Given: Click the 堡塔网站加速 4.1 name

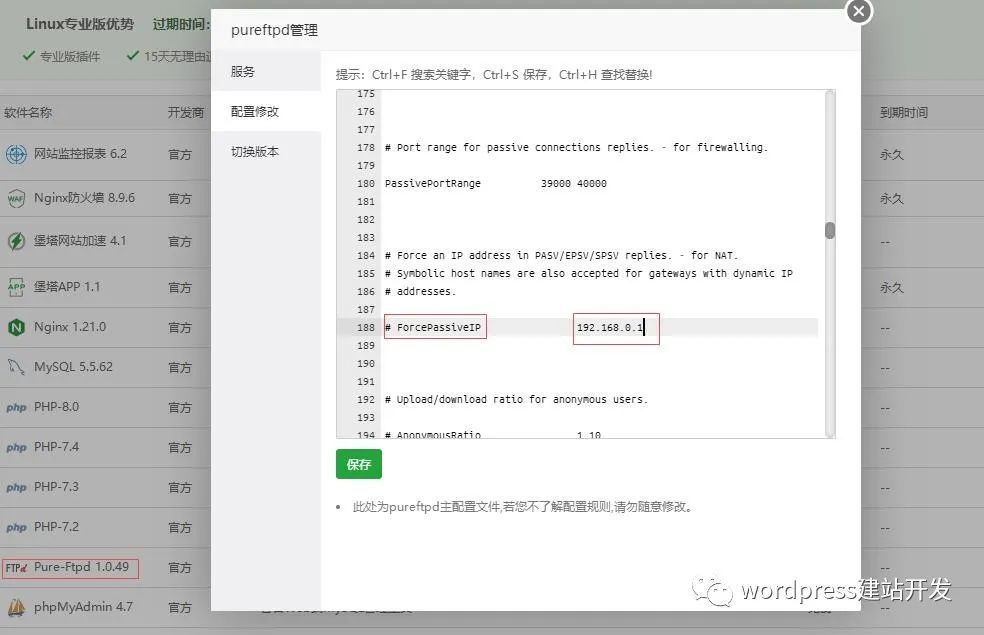Looking at the screenshot, I should tap(80, 241).
